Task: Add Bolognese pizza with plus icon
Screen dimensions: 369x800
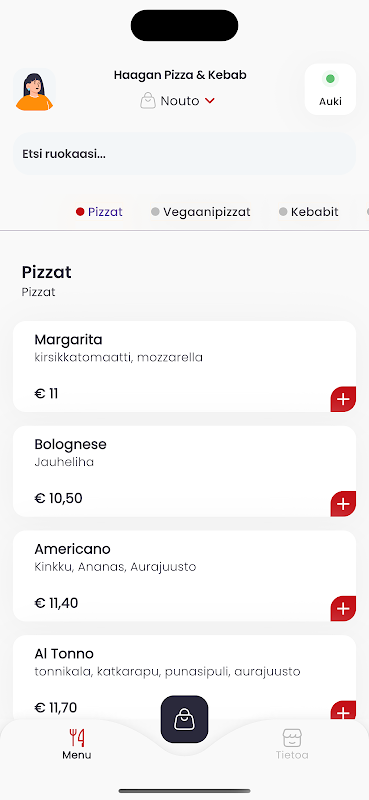Action: click(343, 504)
